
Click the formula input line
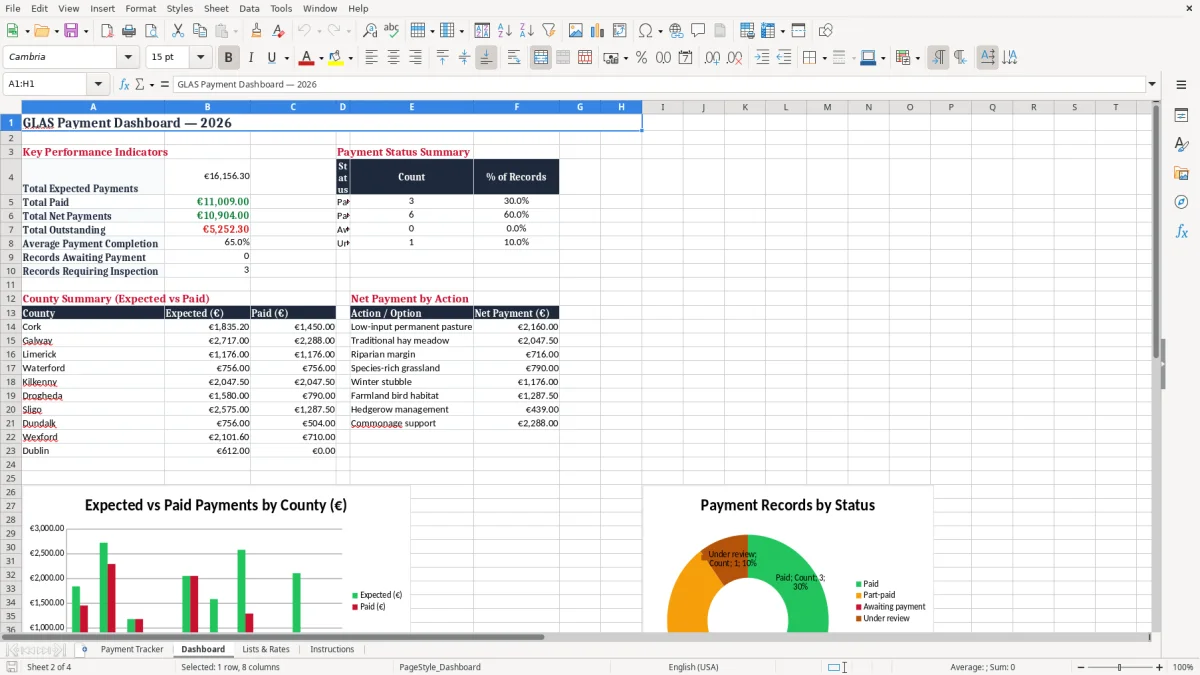658,84
